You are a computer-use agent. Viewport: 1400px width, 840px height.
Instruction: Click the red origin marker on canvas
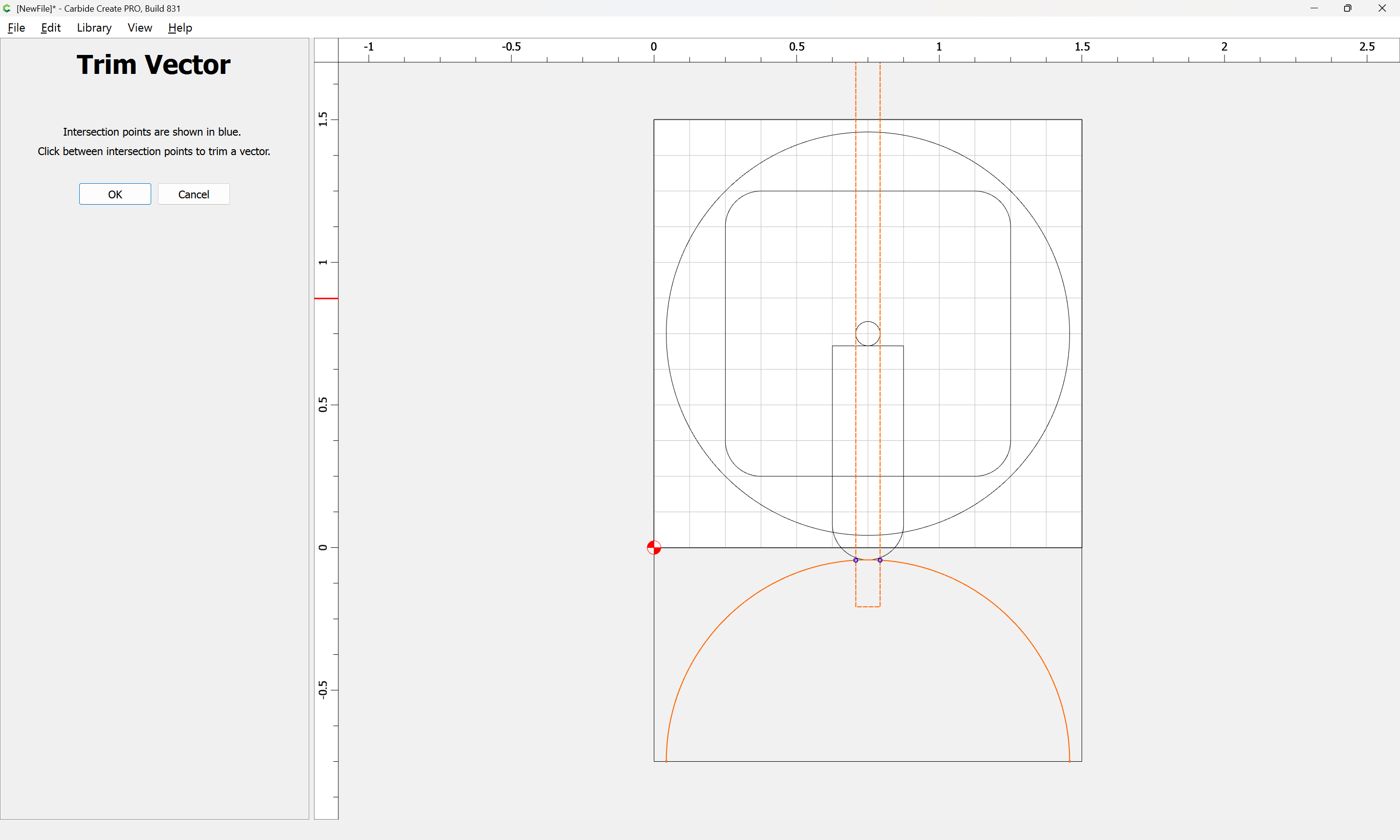pyautogui.click(x=654, y=547)
